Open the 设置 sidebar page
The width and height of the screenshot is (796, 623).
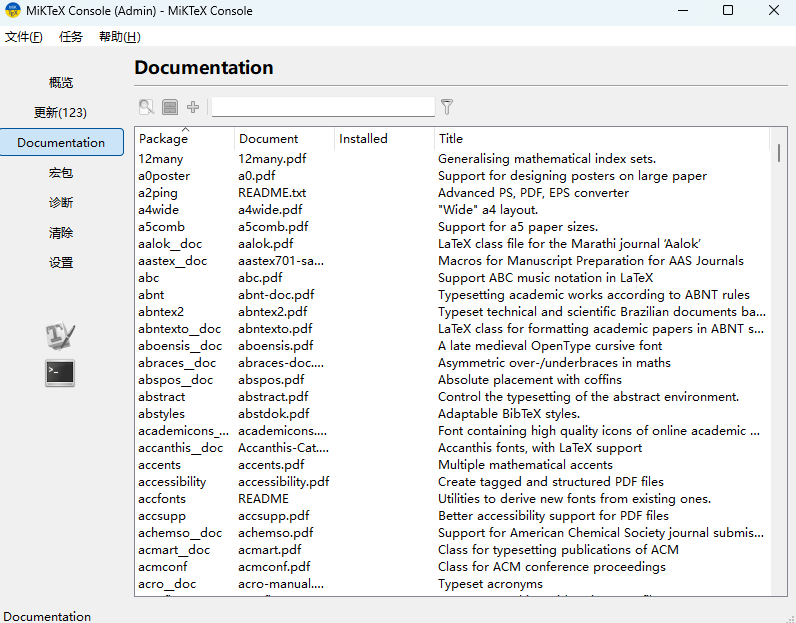pos(61,263)
